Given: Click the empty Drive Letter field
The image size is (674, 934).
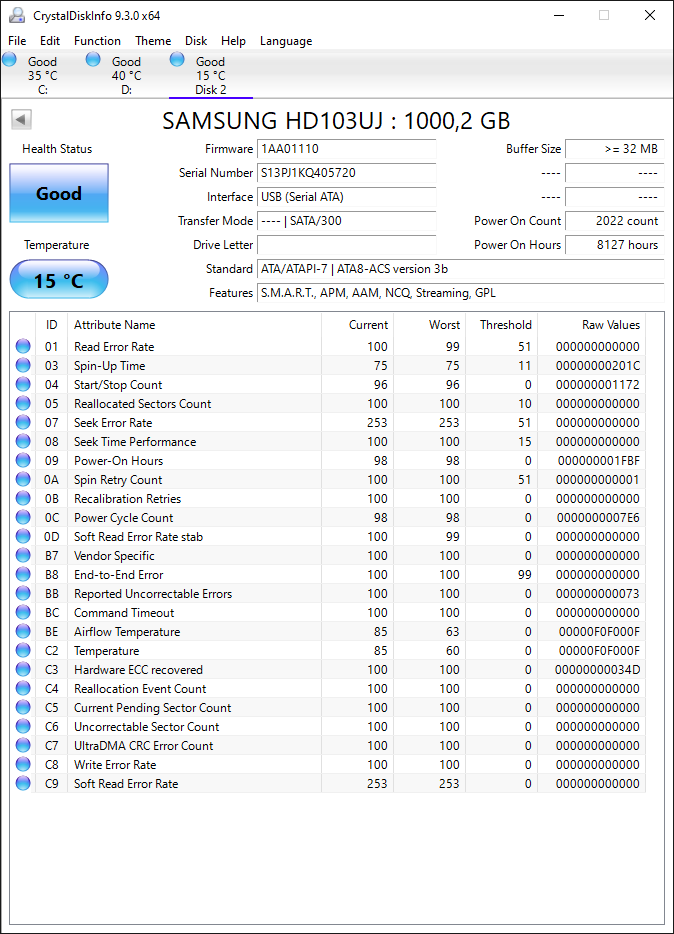Looking at the screenshot, I should pos(347,245).
